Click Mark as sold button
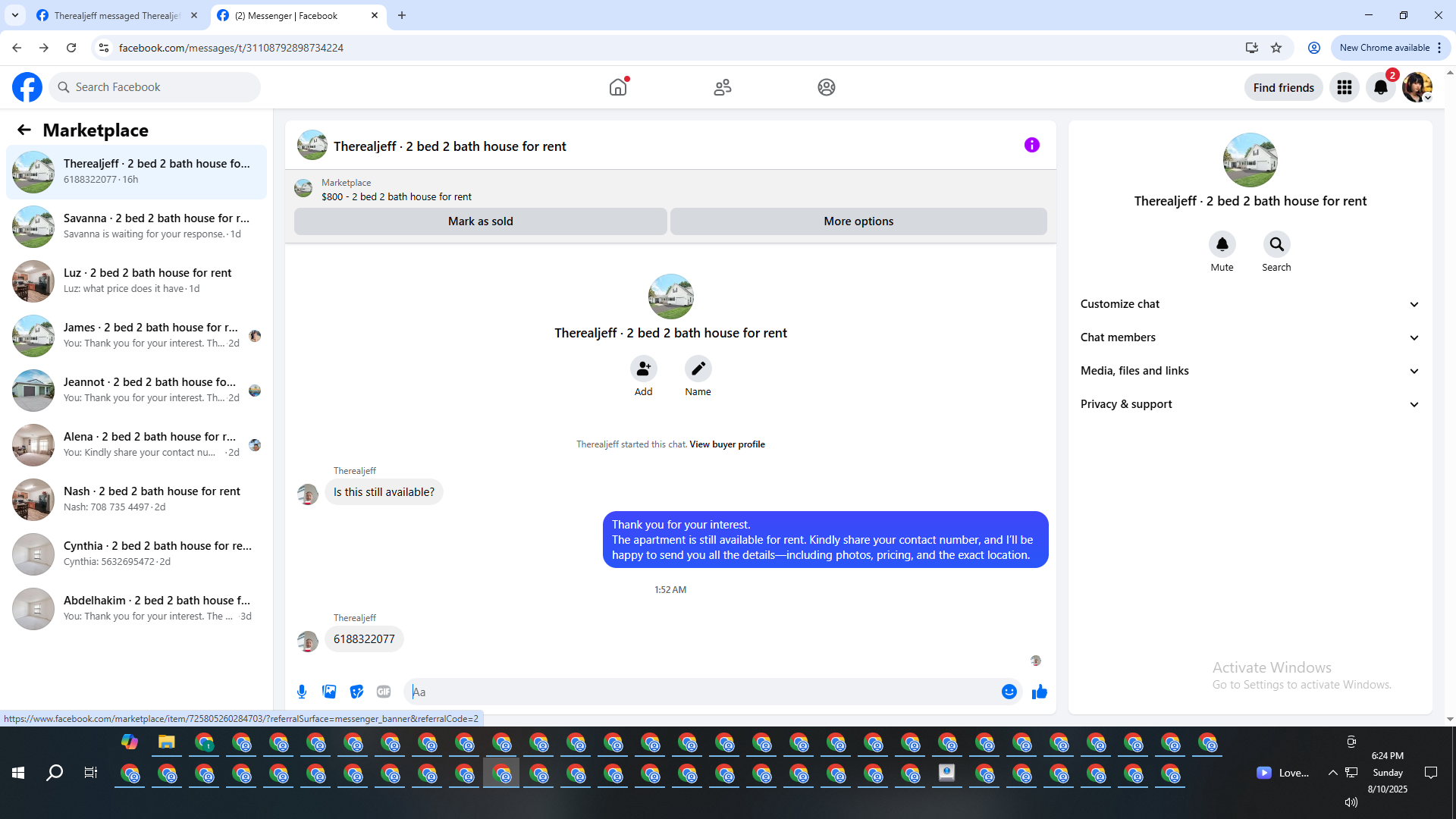The image size is (1456, 819). (480, 221)
